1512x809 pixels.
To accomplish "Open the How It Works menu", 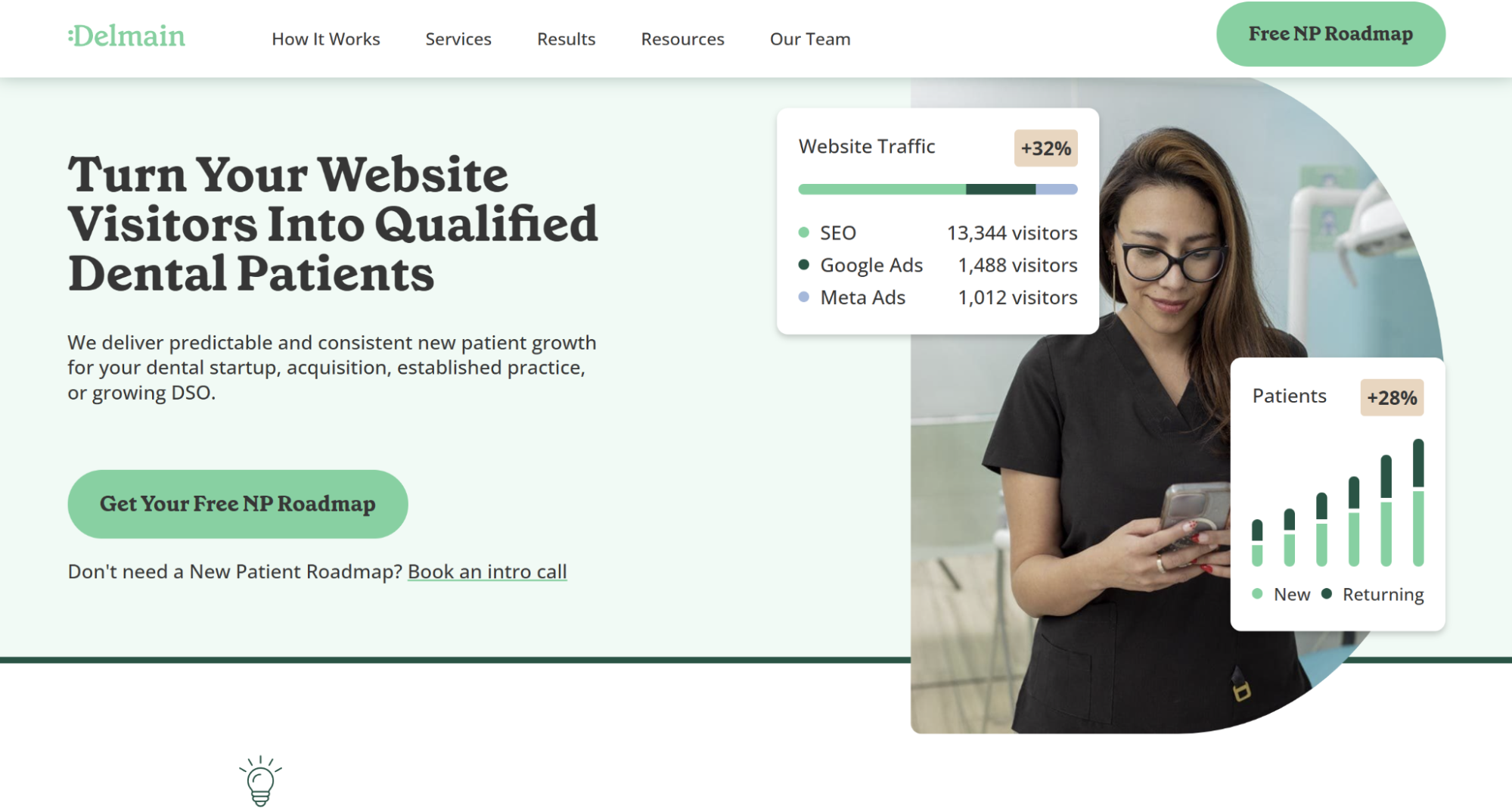I will pos(326,39).
